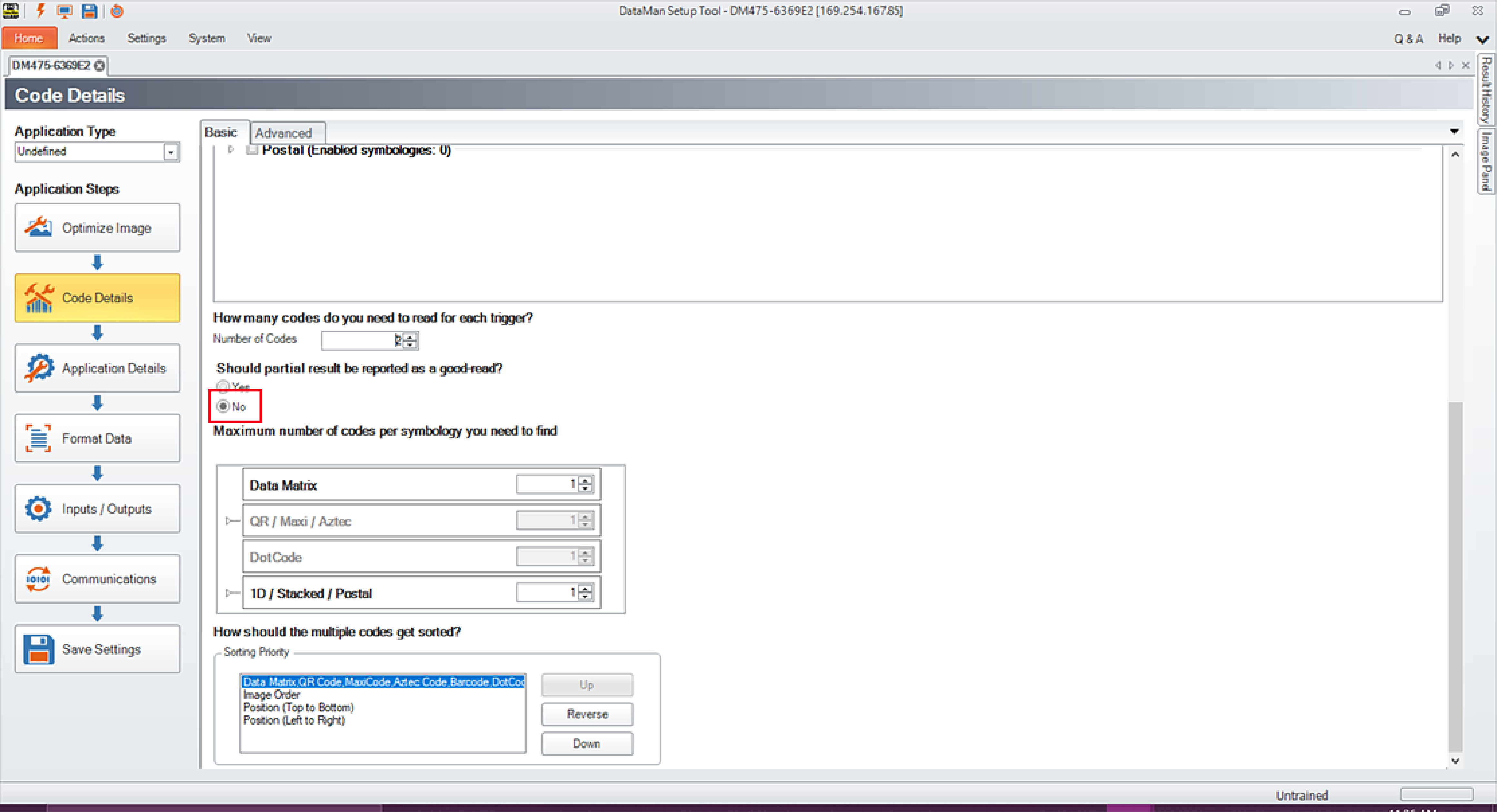Check the Postal symbologies checkbox
The image size is (1497, 812).
(252, 150)
